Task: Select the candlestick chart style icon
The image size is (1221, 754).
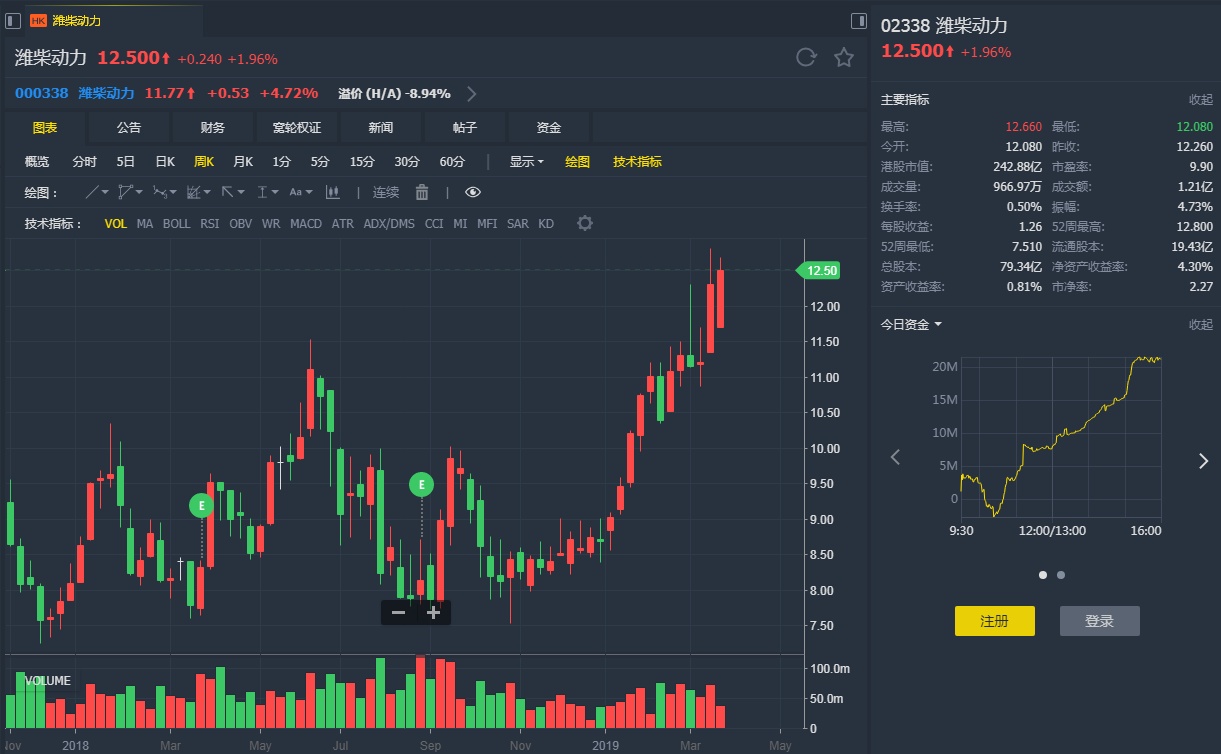Action: pyautogui.click(x=332, y=192)
